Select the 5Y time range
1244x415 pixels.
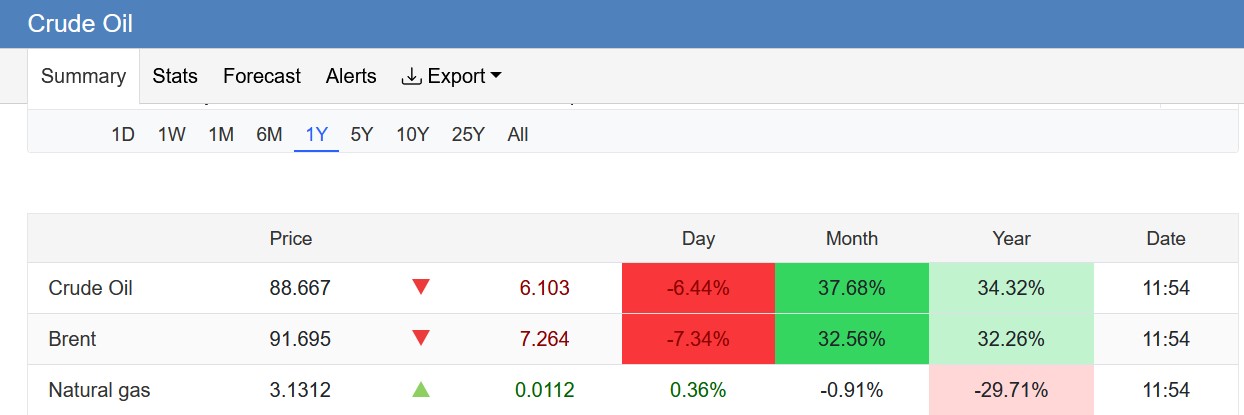coord(362,134)
